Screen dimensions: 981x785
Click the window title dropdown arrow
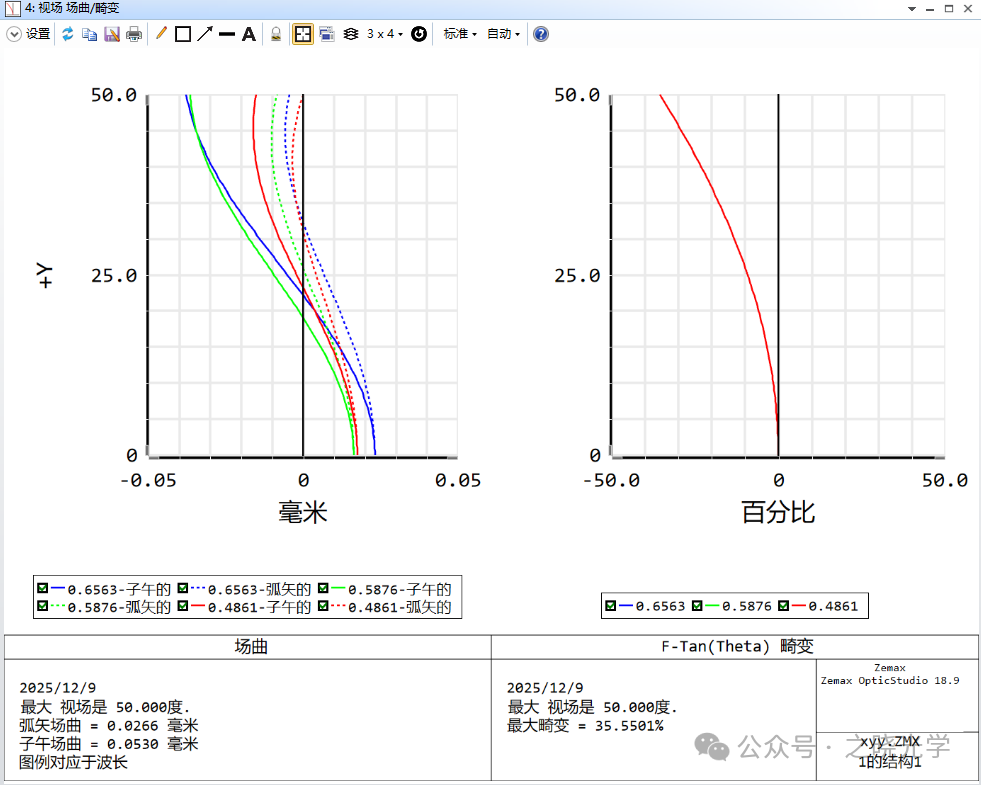(911, 8)
